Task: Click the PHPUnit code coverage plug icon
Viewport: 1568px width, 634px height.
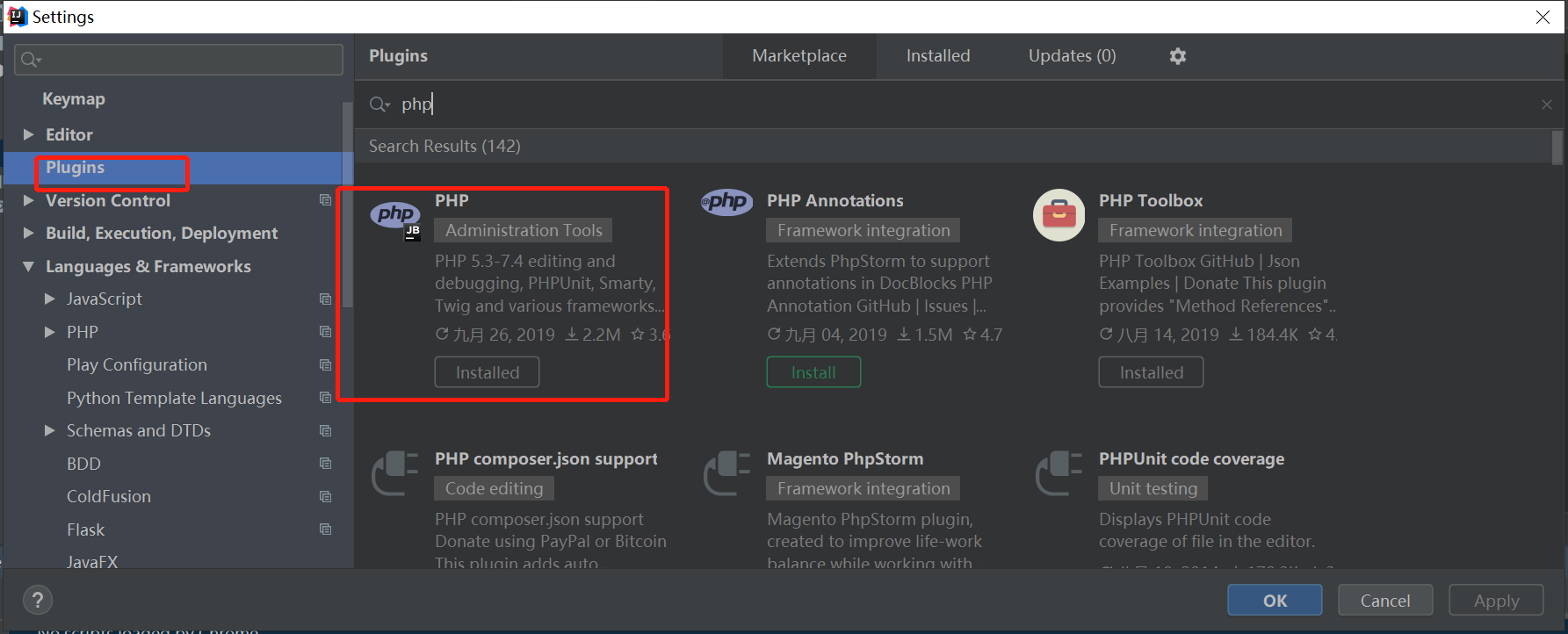Action: 1059,473
